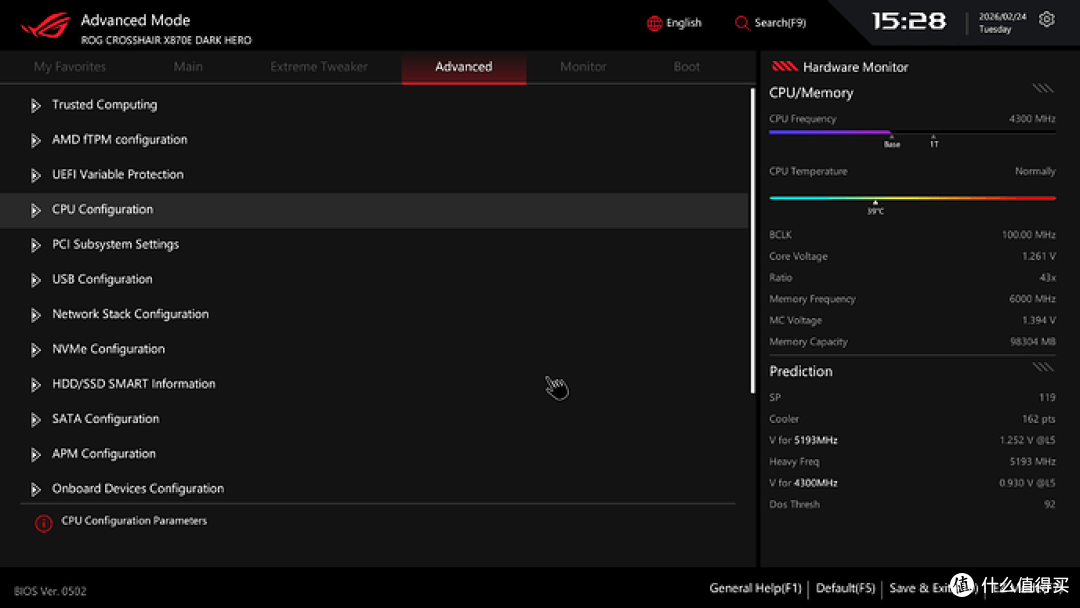Click Search(F9) label
This screenshot has height=608, width=1080.
[x=780, y=23]
